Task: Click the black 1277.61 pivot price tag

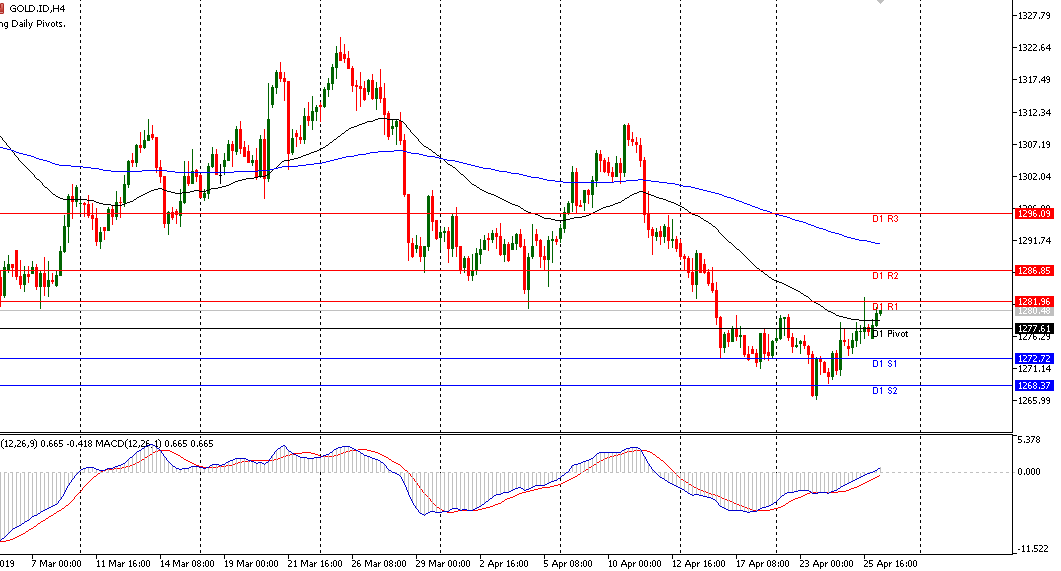Action: point(1033,329)
